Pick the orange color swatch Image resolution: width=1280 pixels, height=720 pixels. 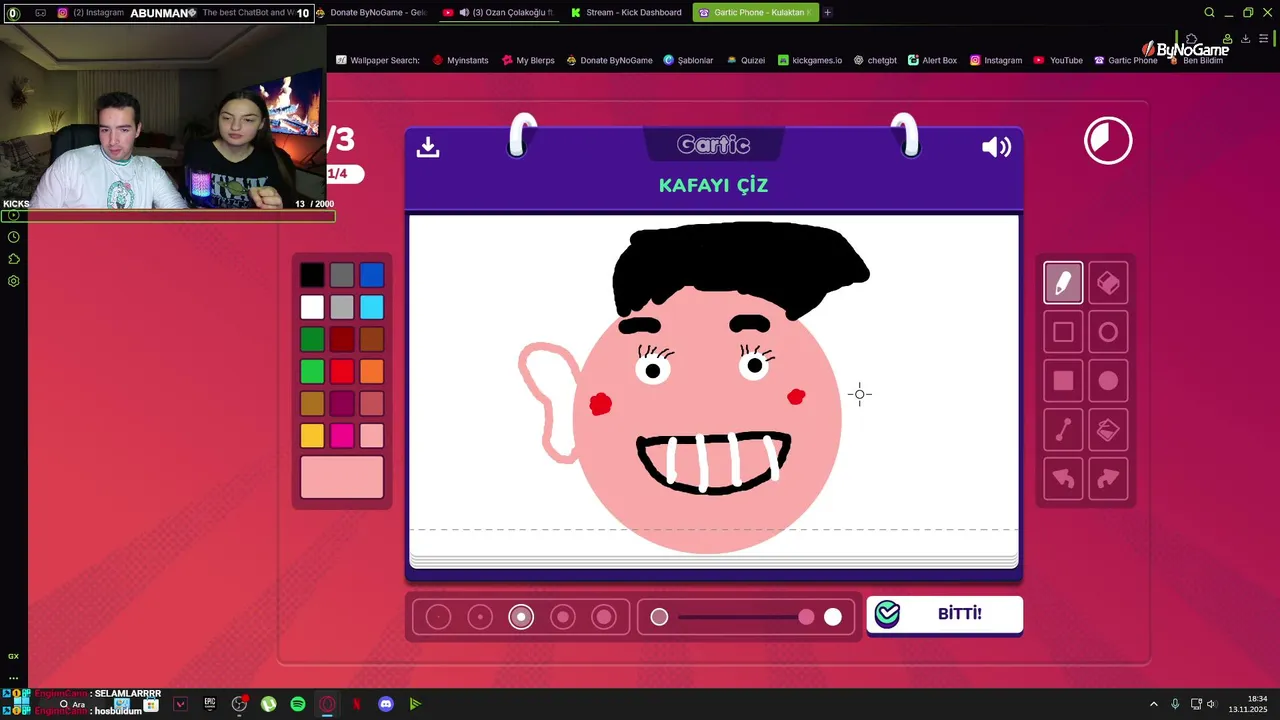372,371
